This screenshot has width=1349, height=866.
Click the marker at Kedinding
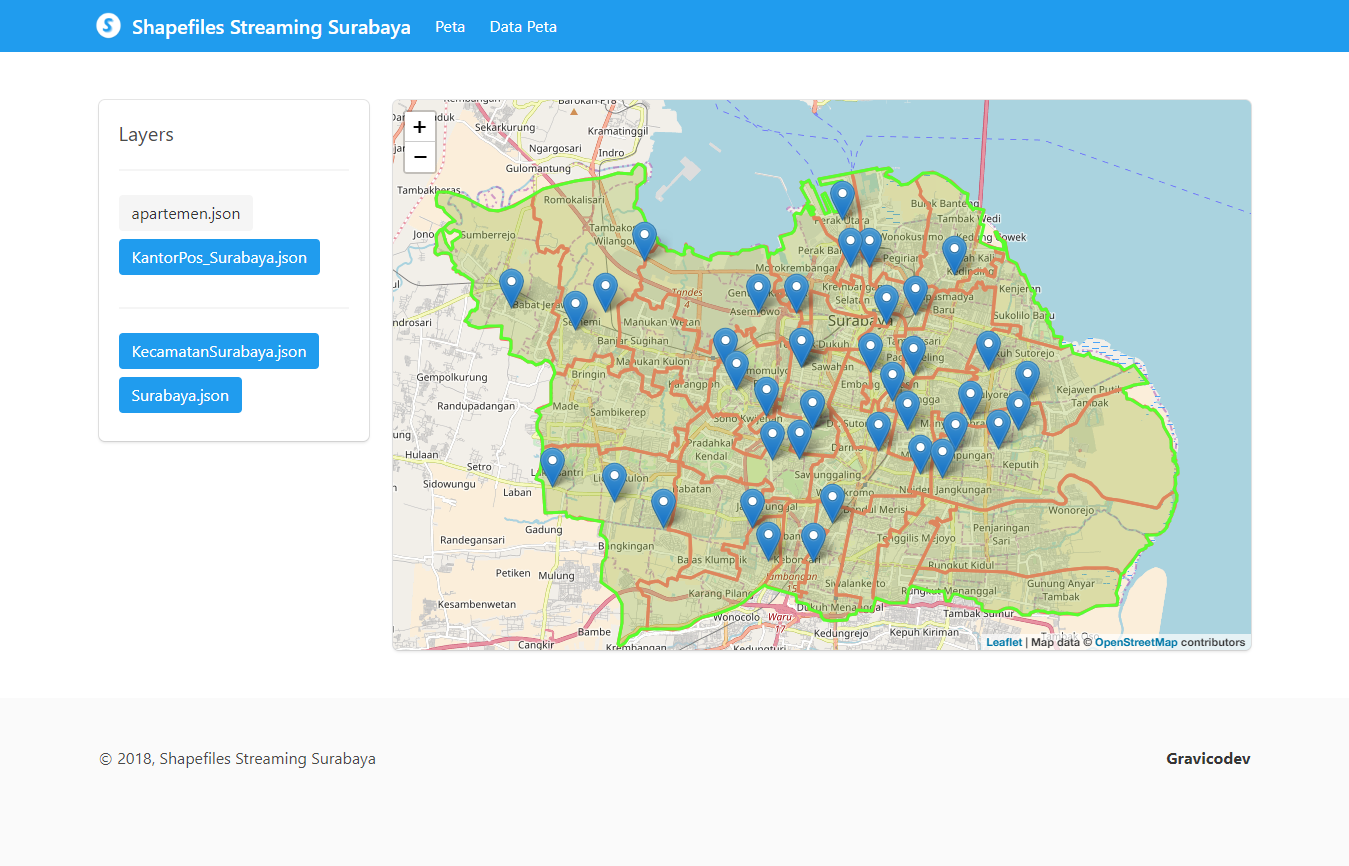pos(955,255)
